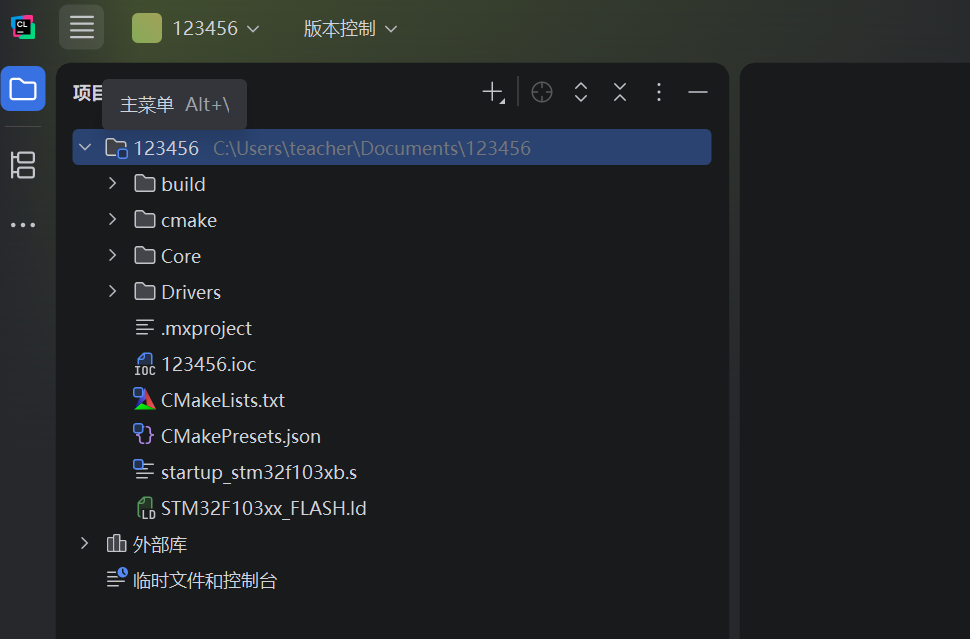Select the .mxproject file
970x639 pixels.
tap(206, 328)
